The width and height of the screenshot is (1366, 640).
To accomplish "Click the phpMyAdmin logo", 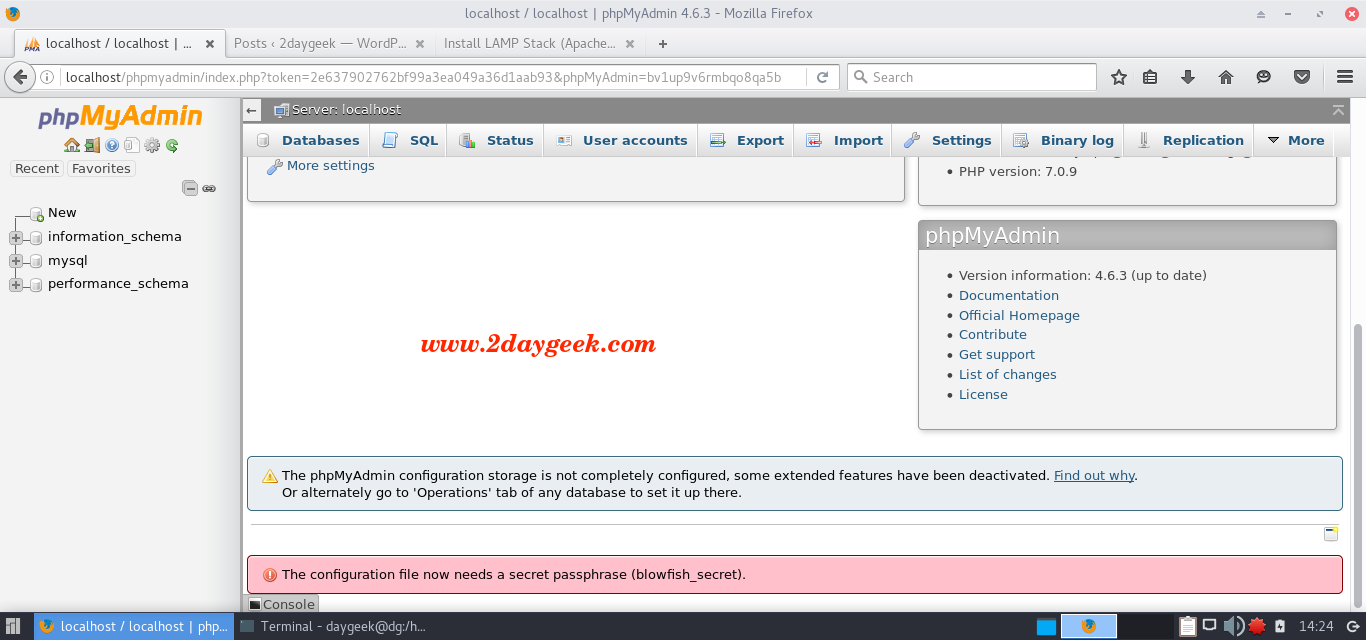I will [120, 117].
